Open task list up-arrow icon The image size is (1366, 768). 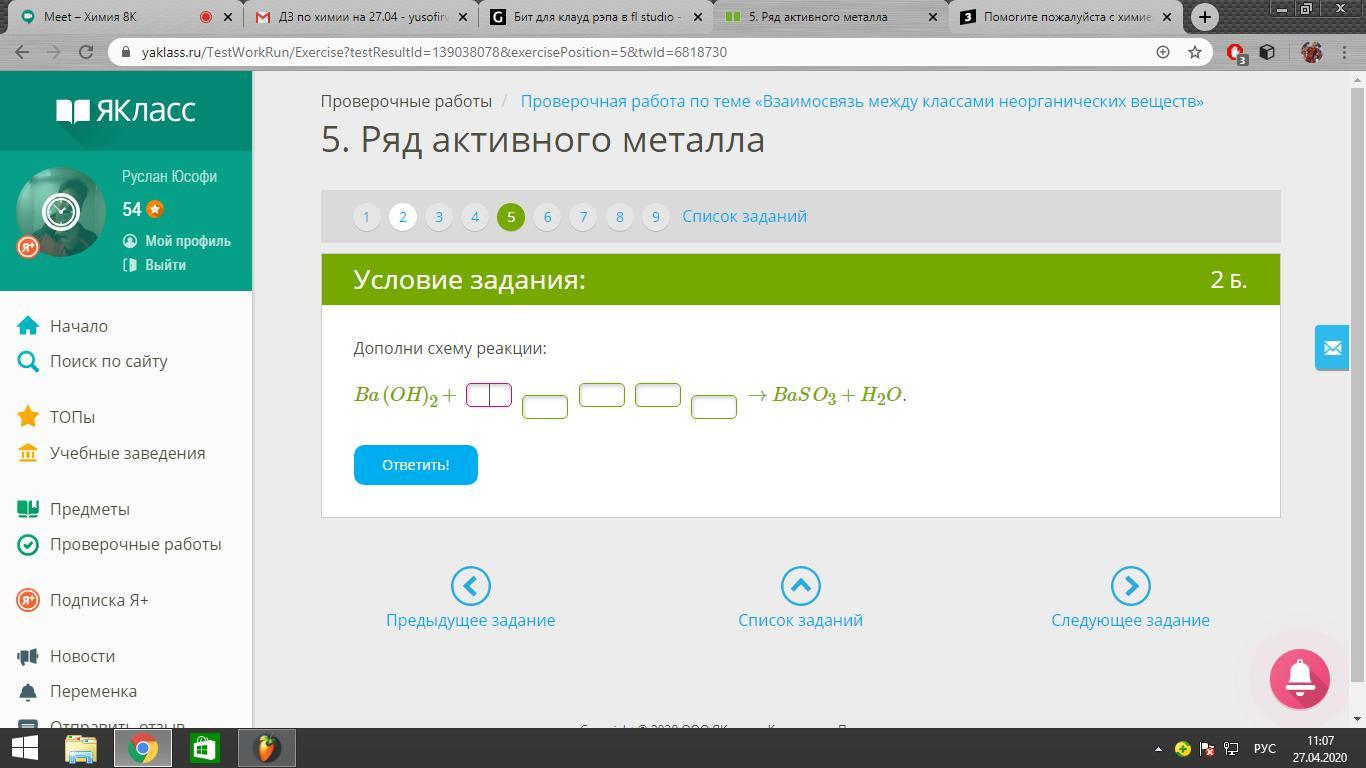coord(800,586)
